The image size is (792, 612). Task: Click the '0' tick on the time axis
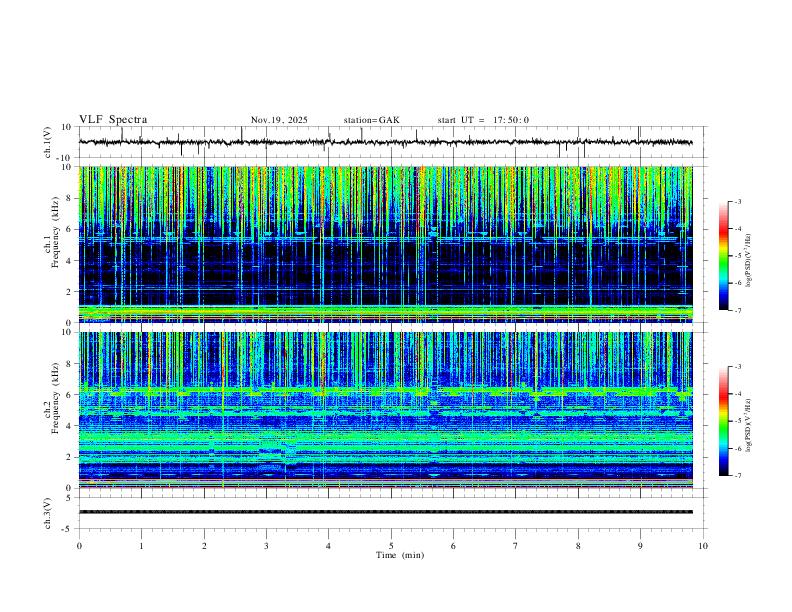coord(79,546)
